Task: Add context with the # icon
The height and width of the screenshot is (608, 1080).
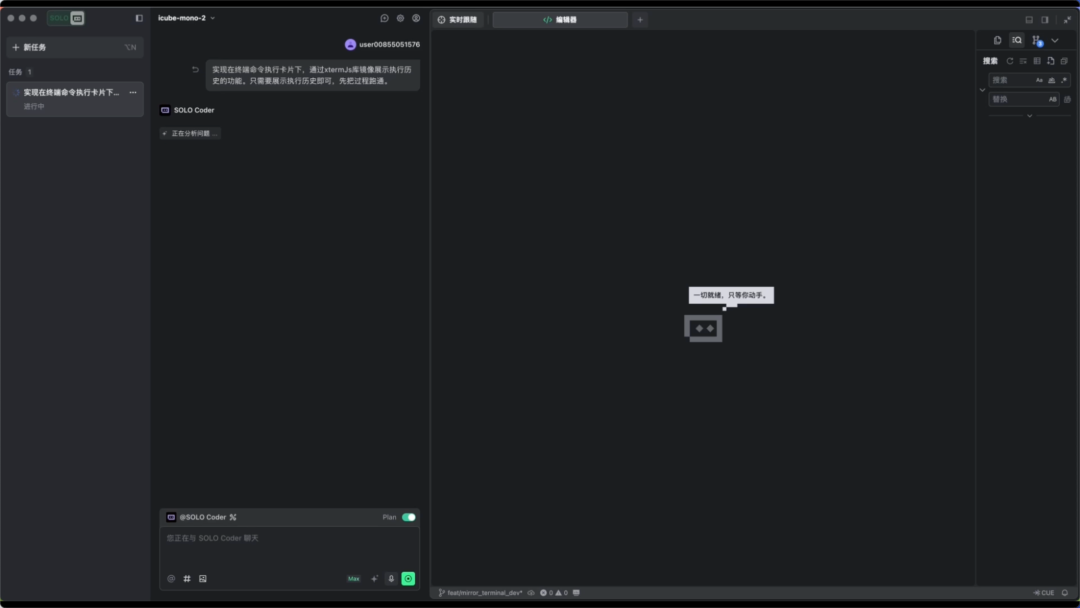Action: coord(187,579)
